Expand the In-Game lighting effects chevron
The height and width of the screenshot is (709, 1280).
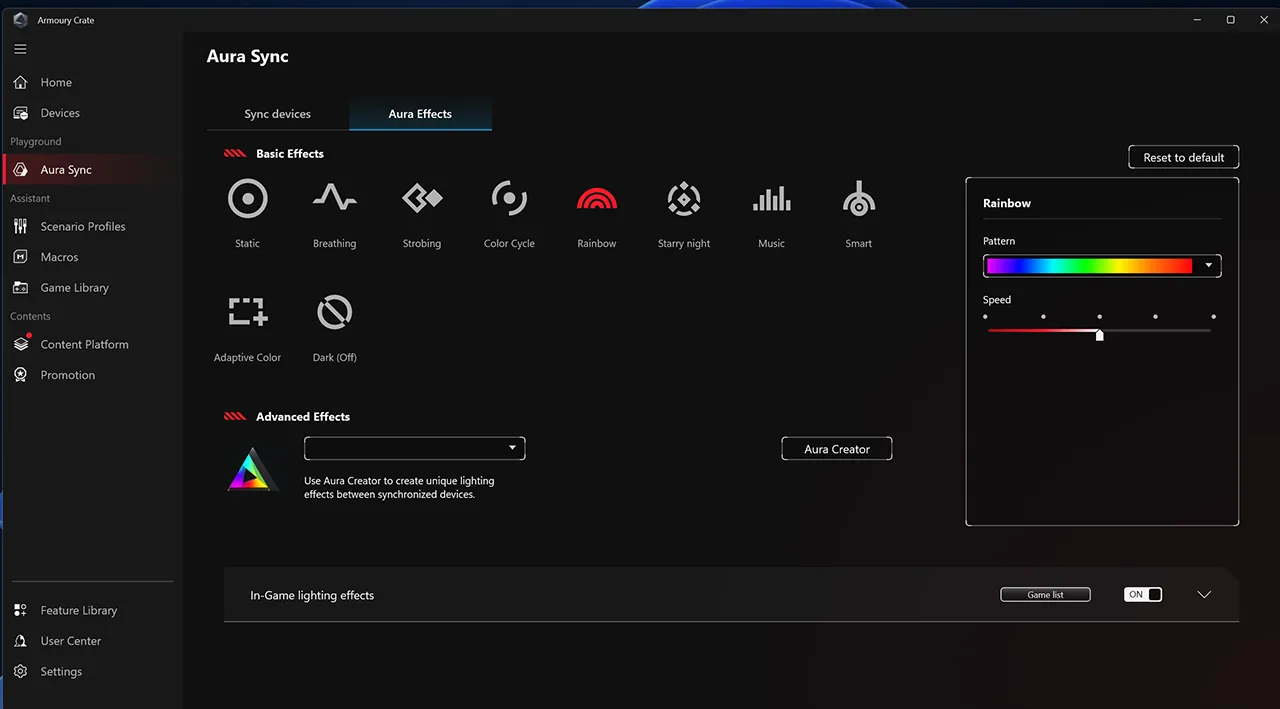(1204, 594)
